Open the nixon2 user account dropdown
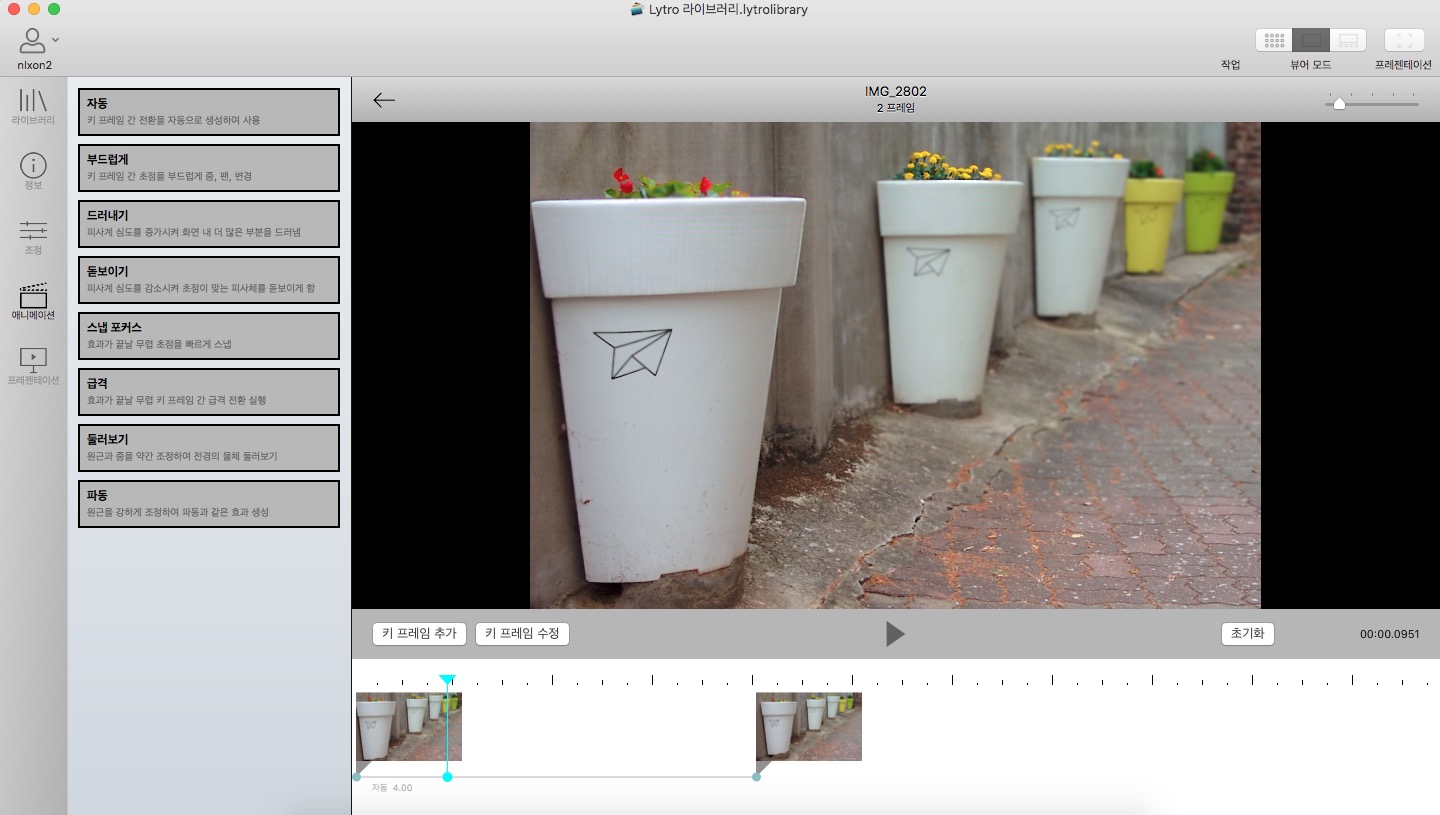Screen dimensions: 1440x815 (39, 41)
